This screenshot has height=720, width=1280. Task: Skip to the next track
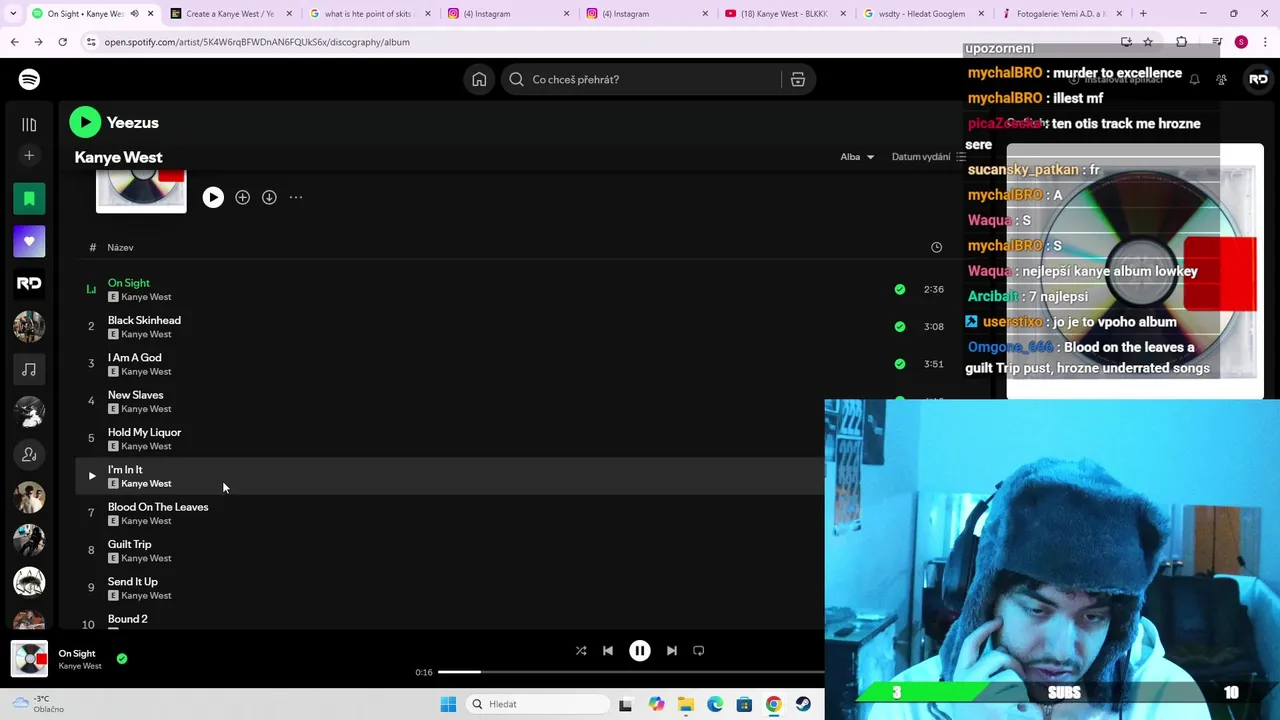(672, 650)
